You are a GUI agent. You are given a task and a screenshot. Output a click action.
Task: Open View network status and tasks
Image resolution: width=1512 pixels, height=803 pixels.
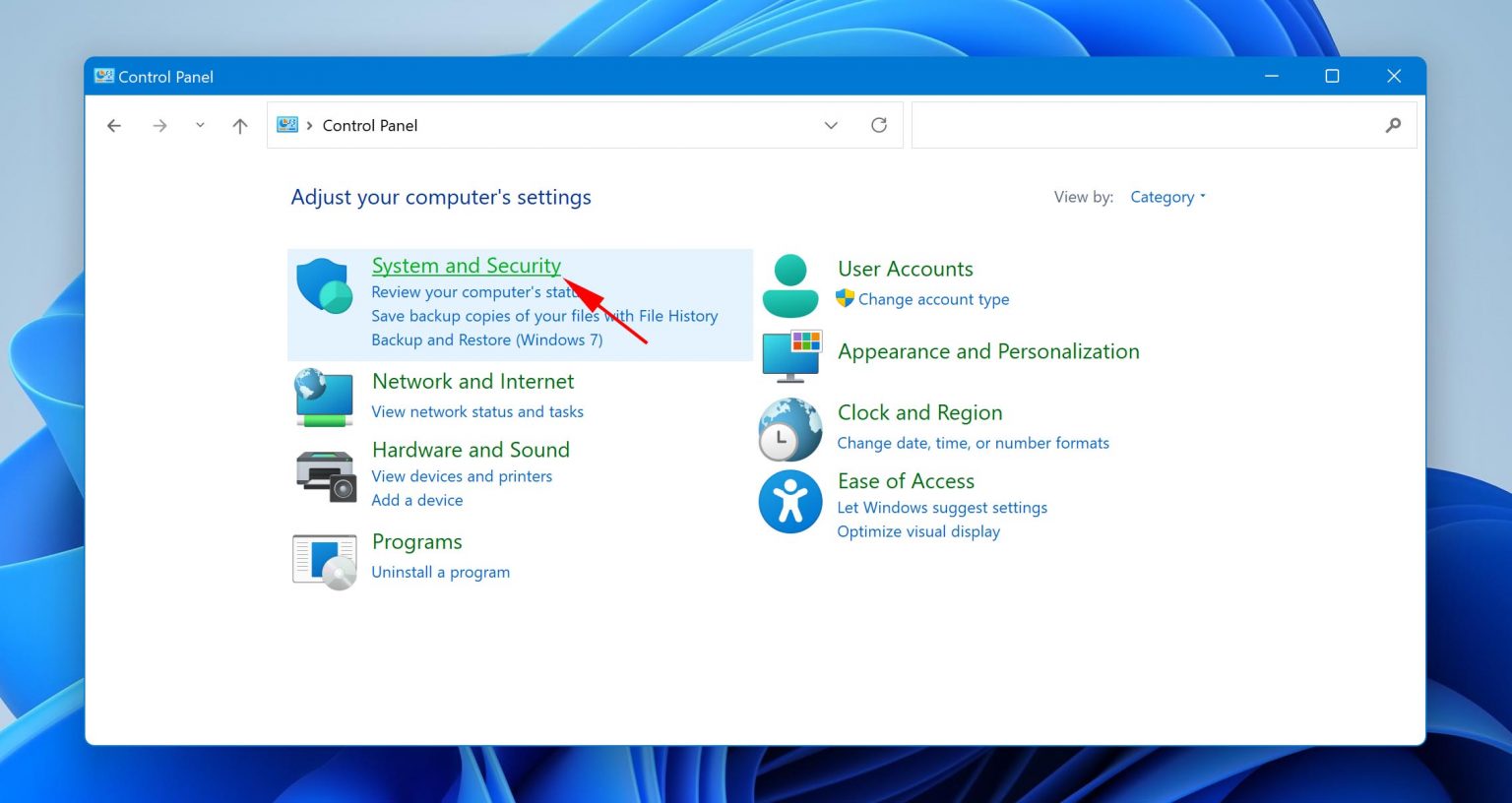(x=477, y=411)
